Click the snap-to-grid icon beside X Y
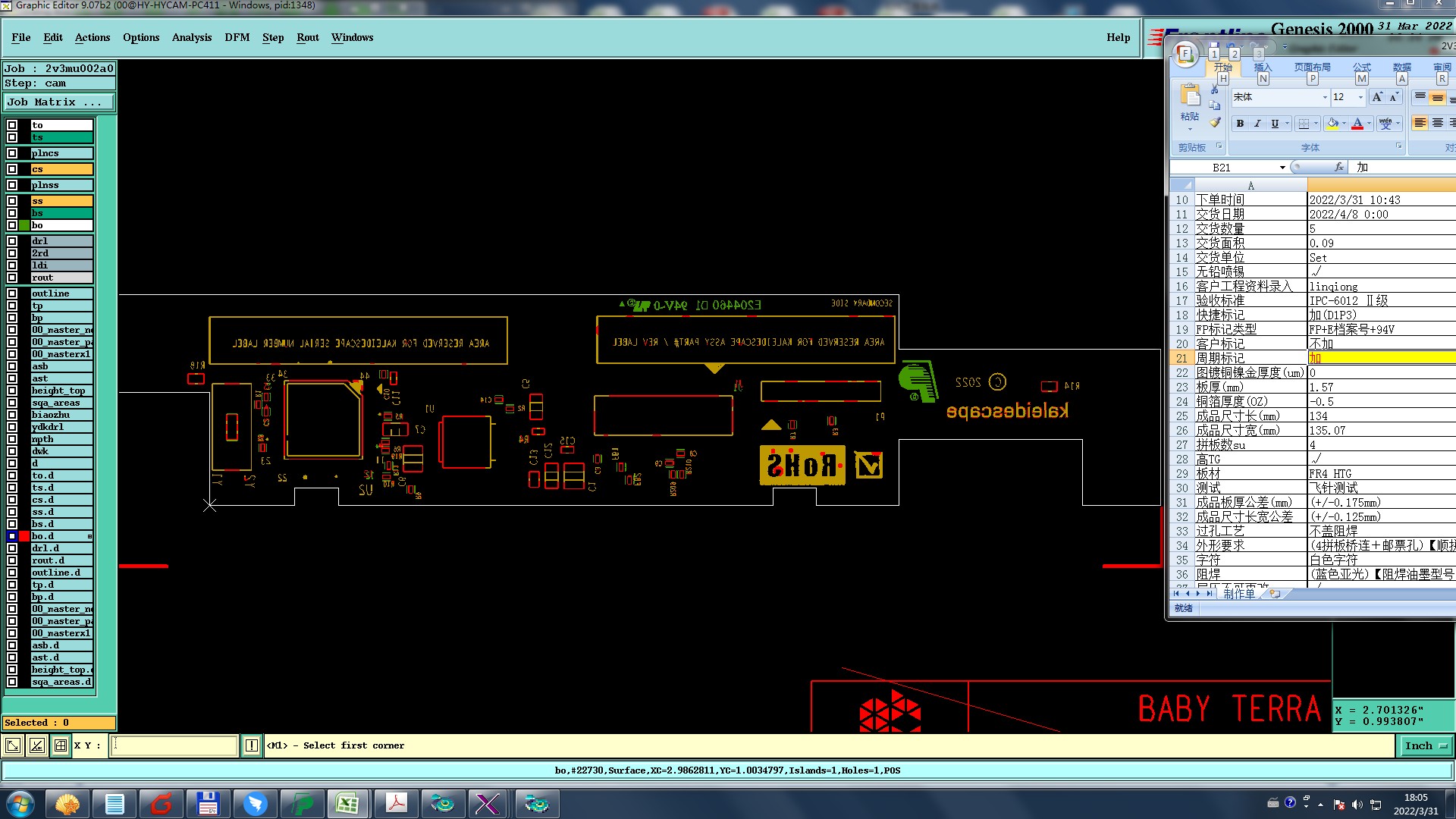Screen dimensions: 1456x819 coord(61,745)
